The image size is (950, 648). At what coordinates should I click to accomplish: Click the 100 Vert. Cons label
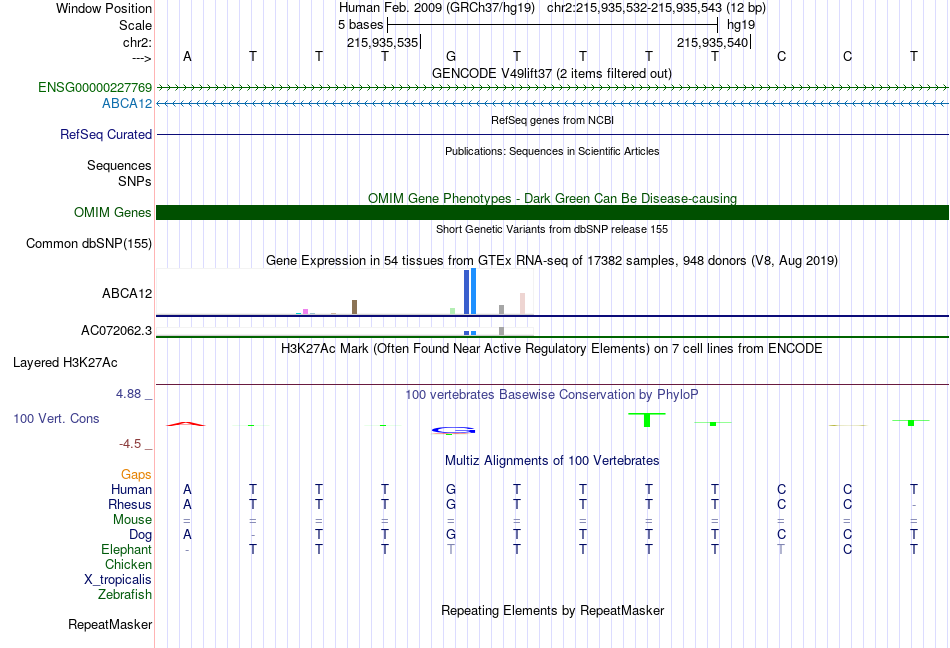(x=56, y=418)
